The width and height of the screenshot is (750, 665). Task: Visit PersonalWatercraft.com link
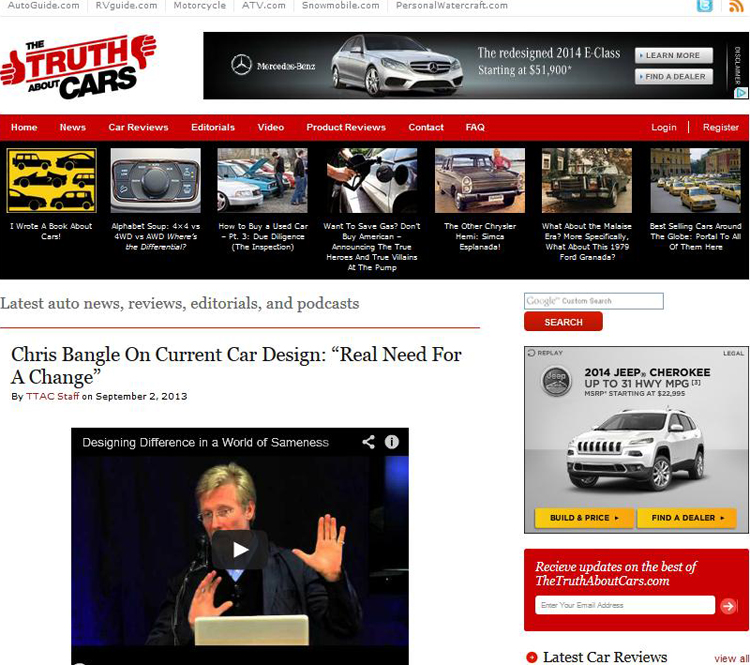tap(452, 6)
